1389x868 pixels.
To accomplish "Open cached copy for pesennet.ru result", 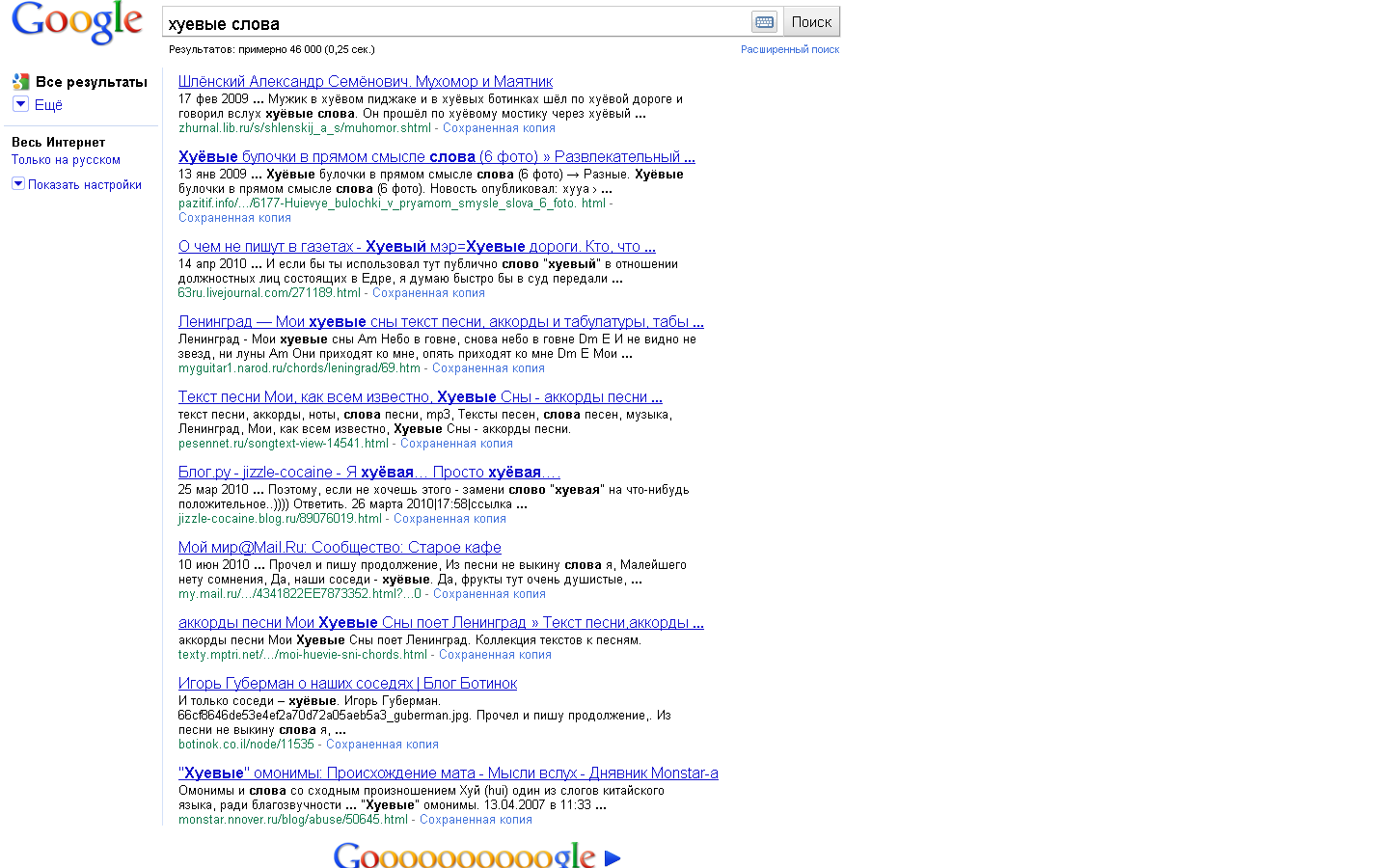I will pos(456,444).
